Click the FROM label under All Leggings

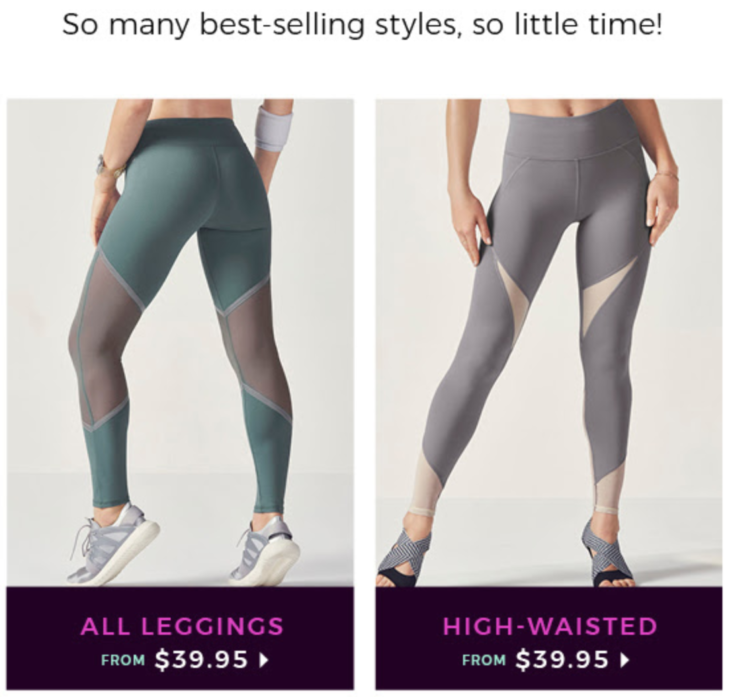pos(123,661)
